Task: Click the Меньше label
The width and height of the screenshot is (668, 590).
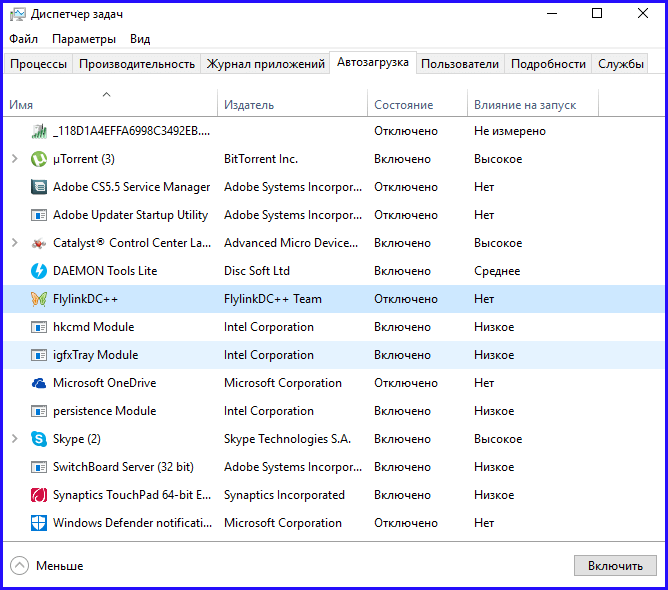Action: pyautogui.click(x=60, y=566)
